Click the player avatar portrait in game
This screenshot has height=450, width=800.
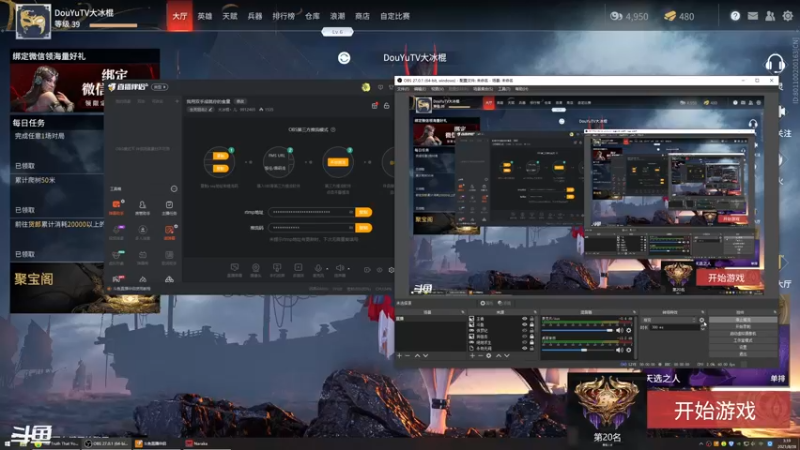34,21
